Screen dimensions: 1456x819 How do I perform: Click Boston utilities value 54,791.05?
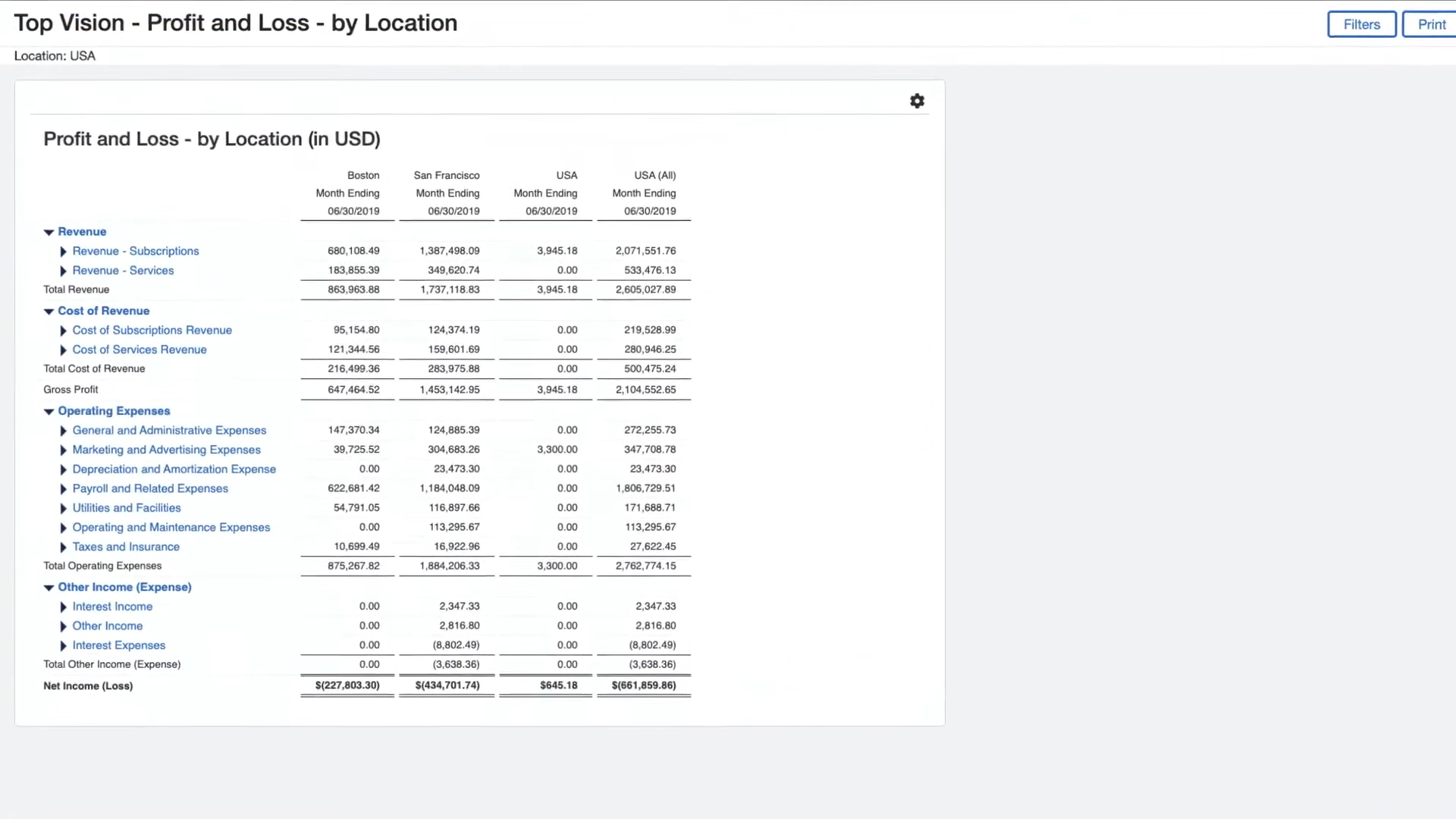[356, 508]
